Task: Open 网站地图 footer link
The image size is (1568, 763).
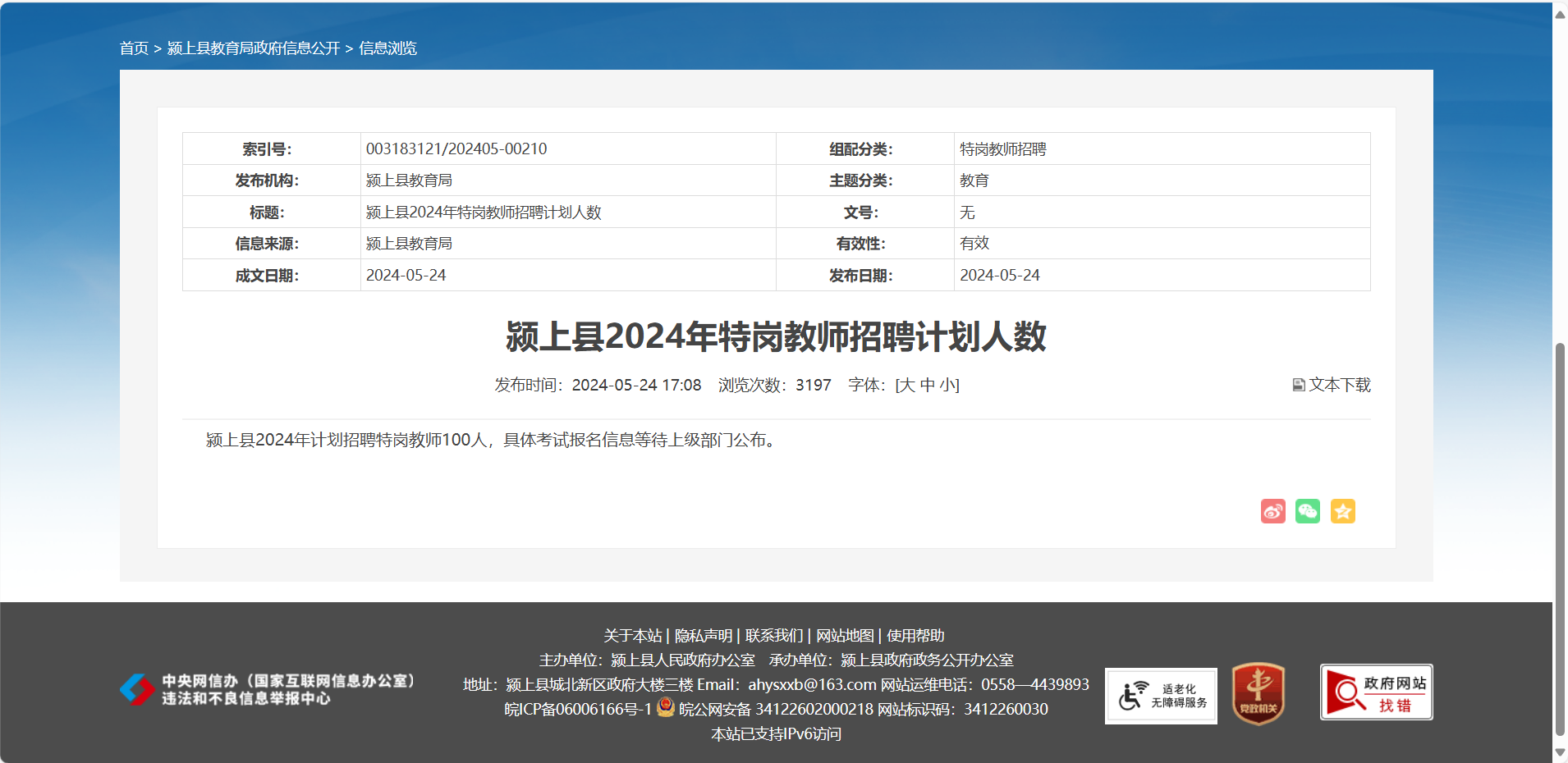Action: point(845,636)
